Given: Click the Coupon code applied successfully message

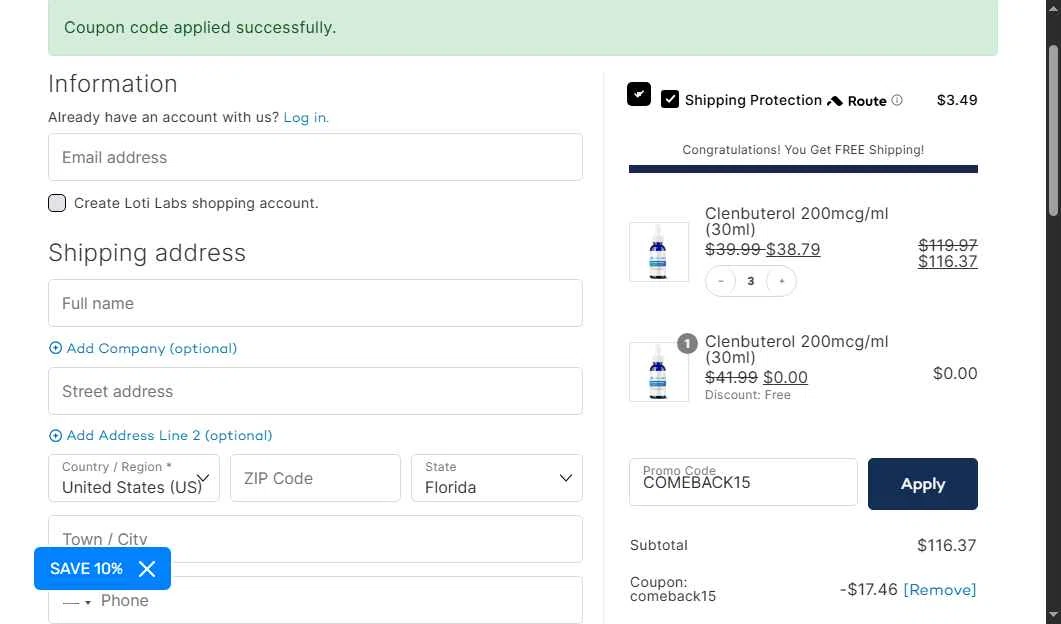Looking at the screenshot, I should [200, 28].
